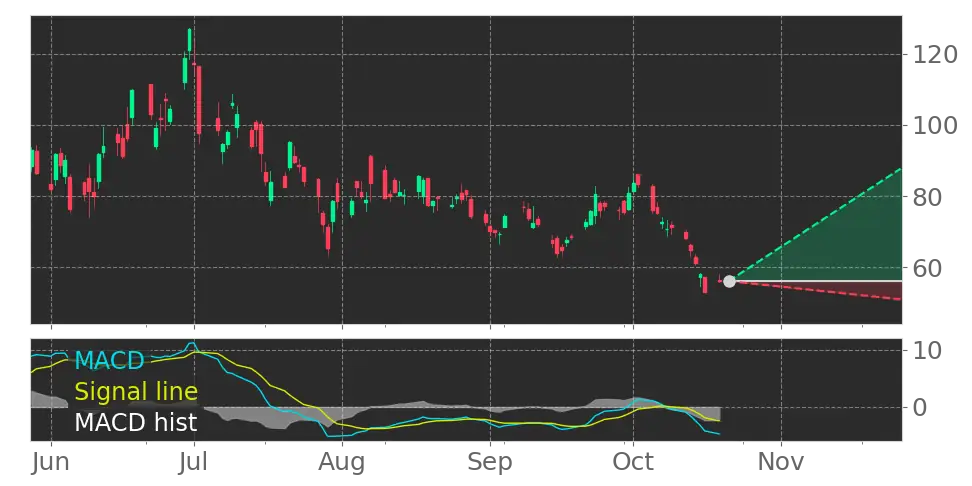
Task: Click the Aug month axis label
Action: tap(342, 462)
